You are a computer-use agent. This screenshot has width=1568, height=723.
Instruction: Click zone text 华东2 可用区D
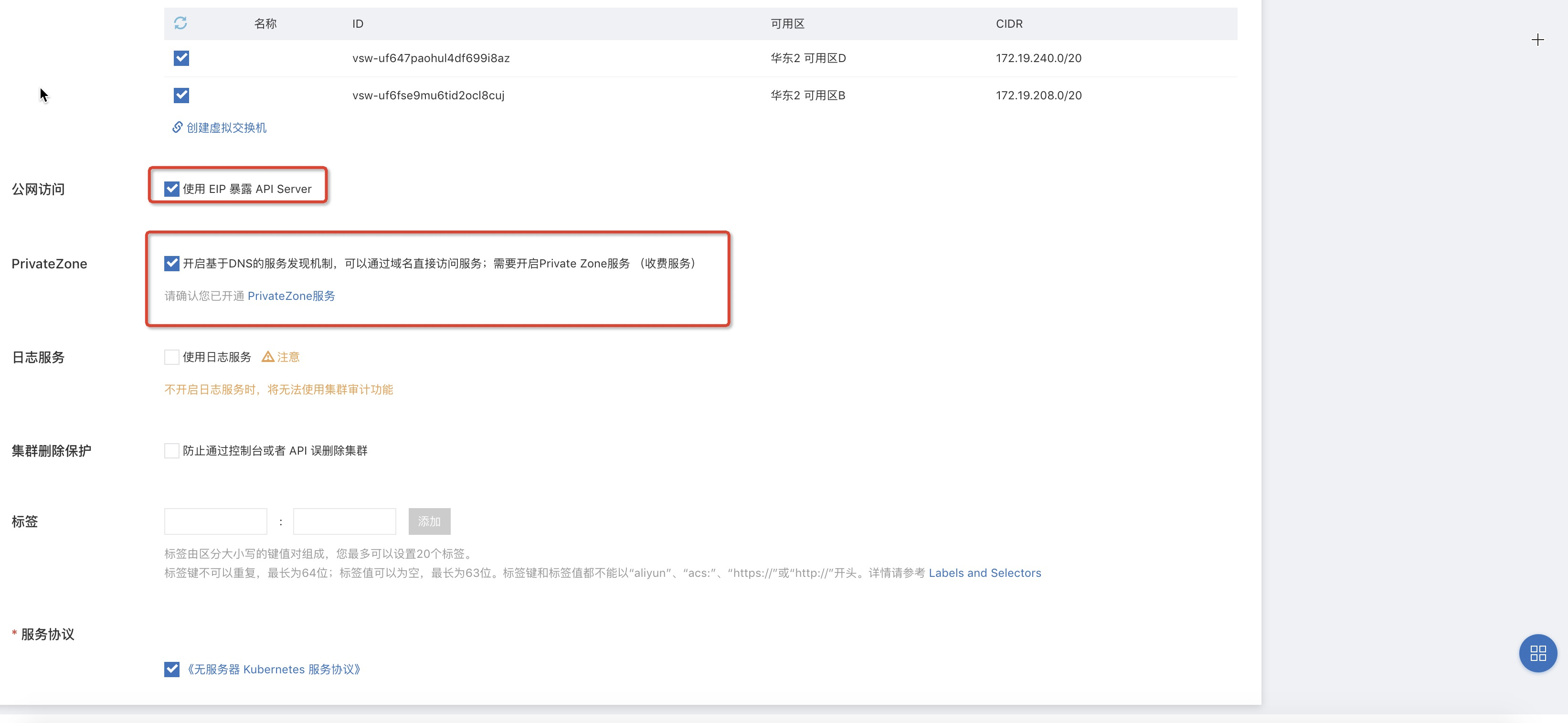point(808,58)
